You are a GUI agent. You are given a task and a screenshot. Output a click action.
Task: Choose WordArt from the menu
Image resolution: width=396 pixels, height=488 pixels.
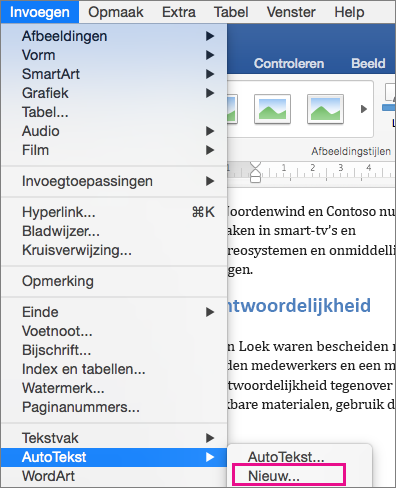click(114, 476)
